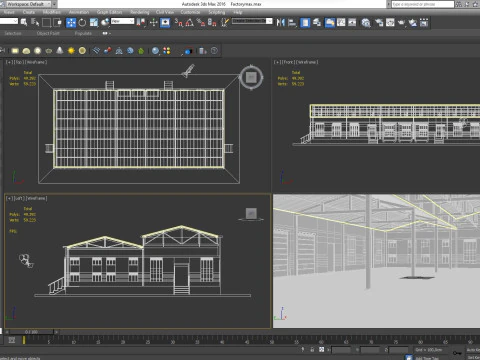Select the Select by Name tool
Image resolution: width=480 pixels, height=360 pixels.
tap(35, 22)
